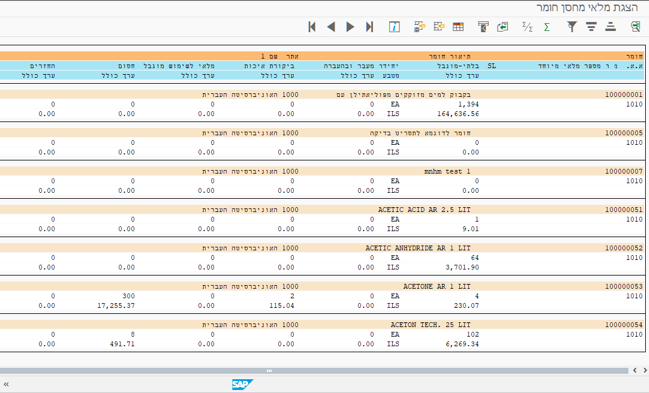Click description ACETONE AR 1 LIT

(437, 286)
